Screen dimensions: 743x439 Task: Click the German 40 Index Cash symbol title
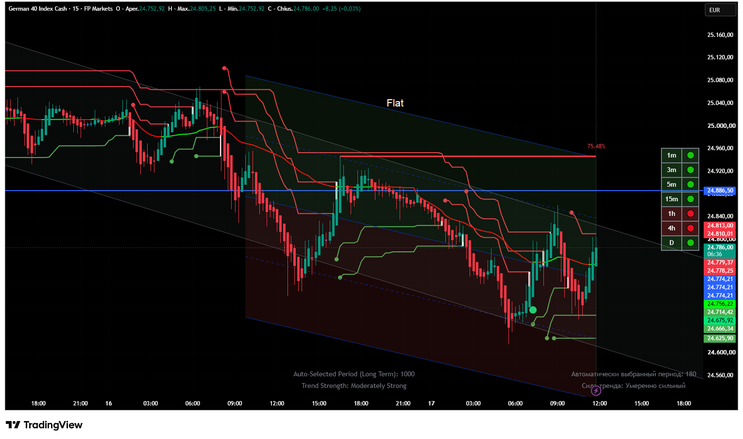[37, 9]
